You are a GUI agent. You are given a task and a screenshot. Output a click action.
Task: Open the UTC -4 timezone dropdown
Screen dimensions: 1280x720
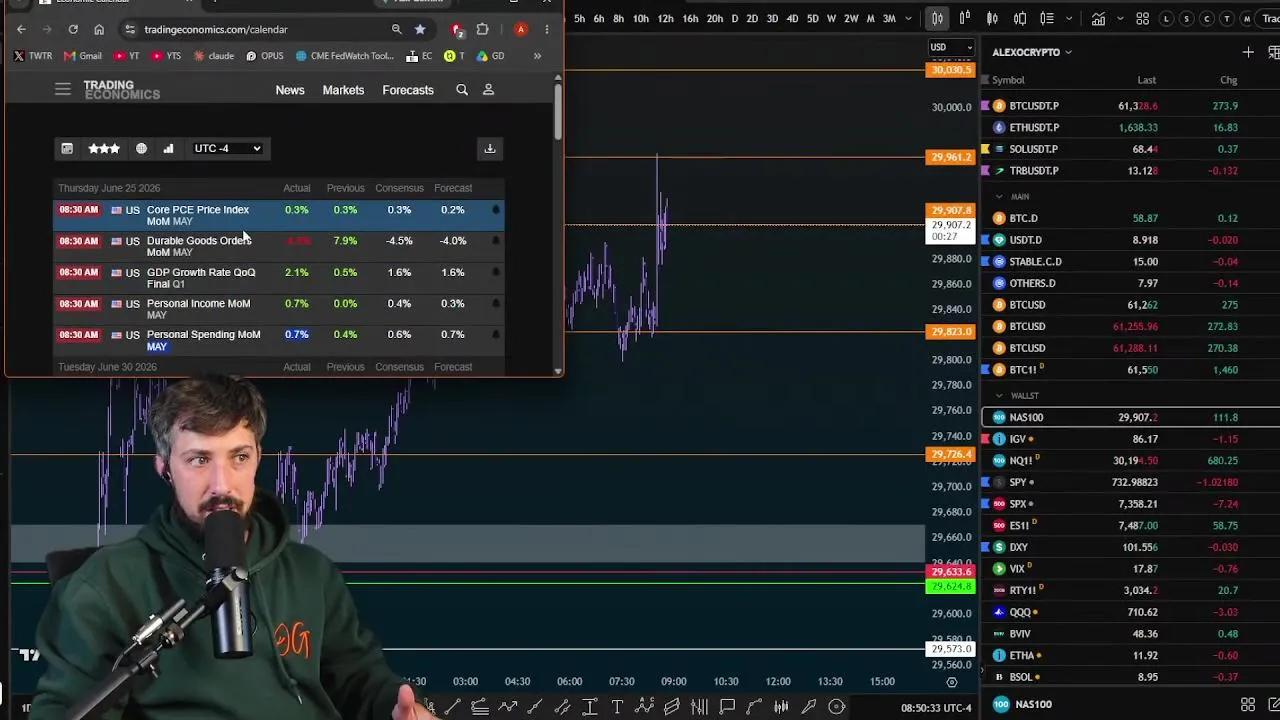pyautogui.click(x=227, y=148)
